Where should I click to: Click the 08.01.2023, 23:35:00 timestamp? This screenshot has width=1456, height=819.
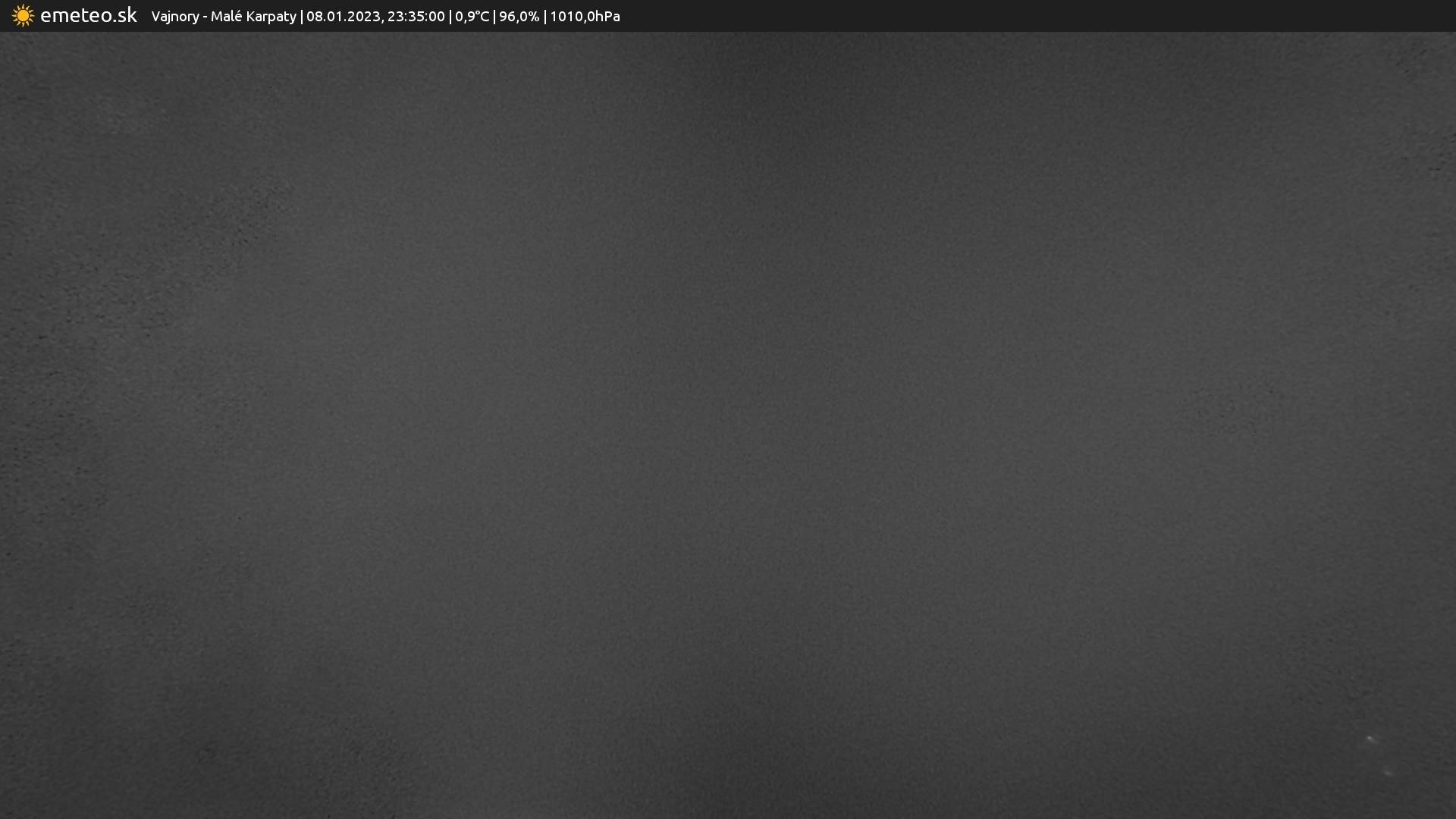click(375, 17)
